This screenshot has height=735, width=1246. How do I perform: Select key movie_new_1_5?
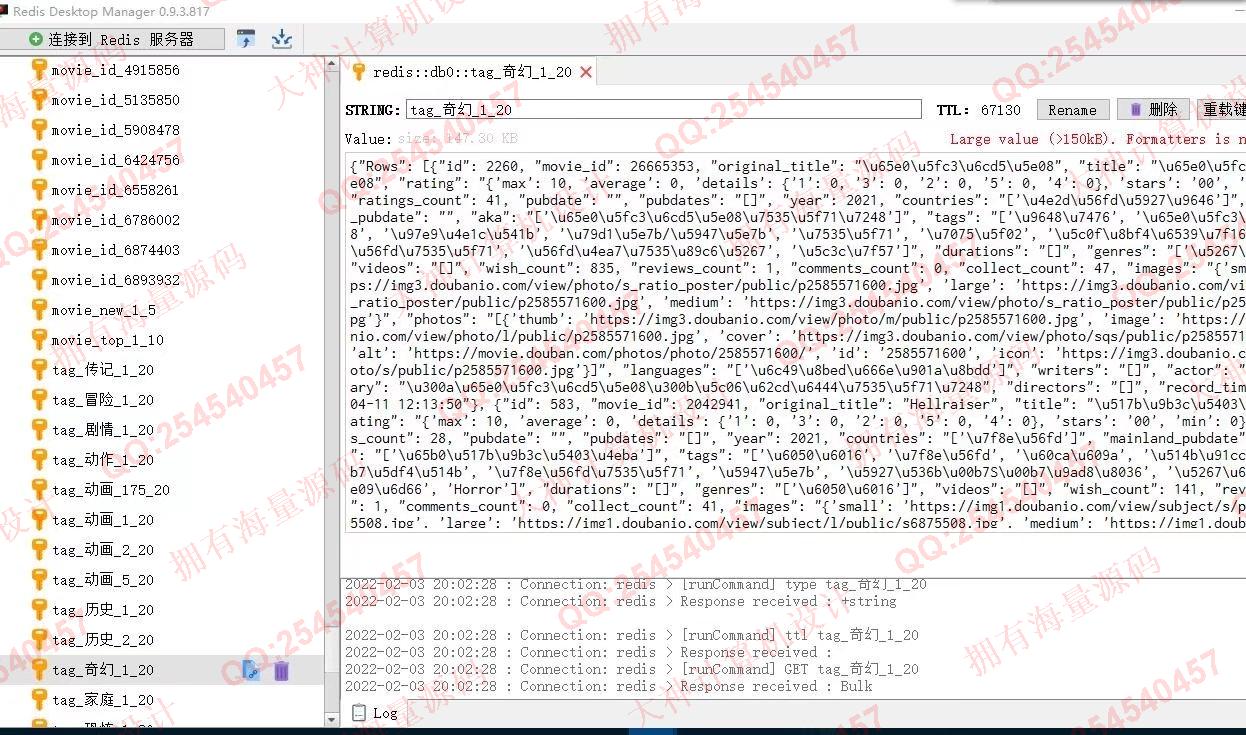[x=103, y=310]
